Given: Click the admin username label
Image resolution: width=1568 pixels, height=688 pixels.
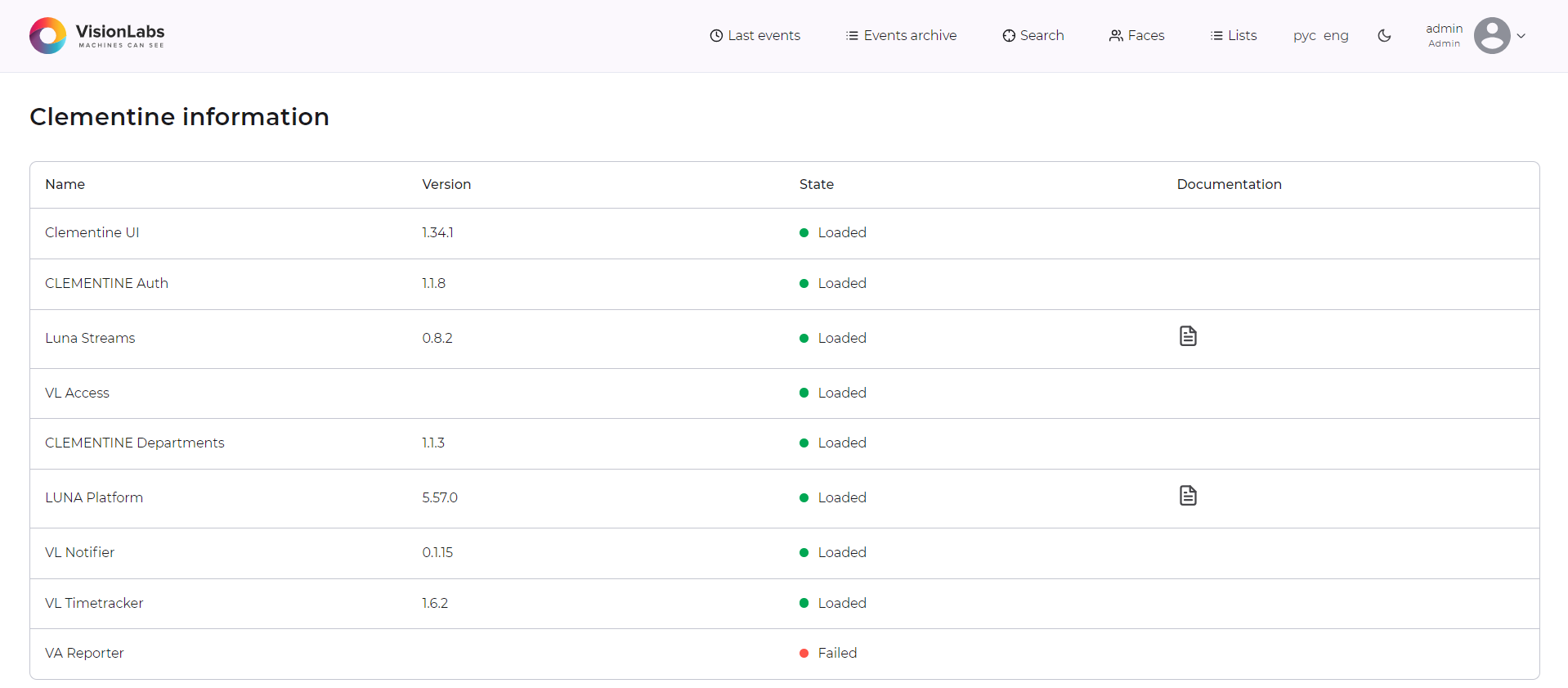Looking at the screenshot, I should pyautogui.click(x=1445, y=29).
